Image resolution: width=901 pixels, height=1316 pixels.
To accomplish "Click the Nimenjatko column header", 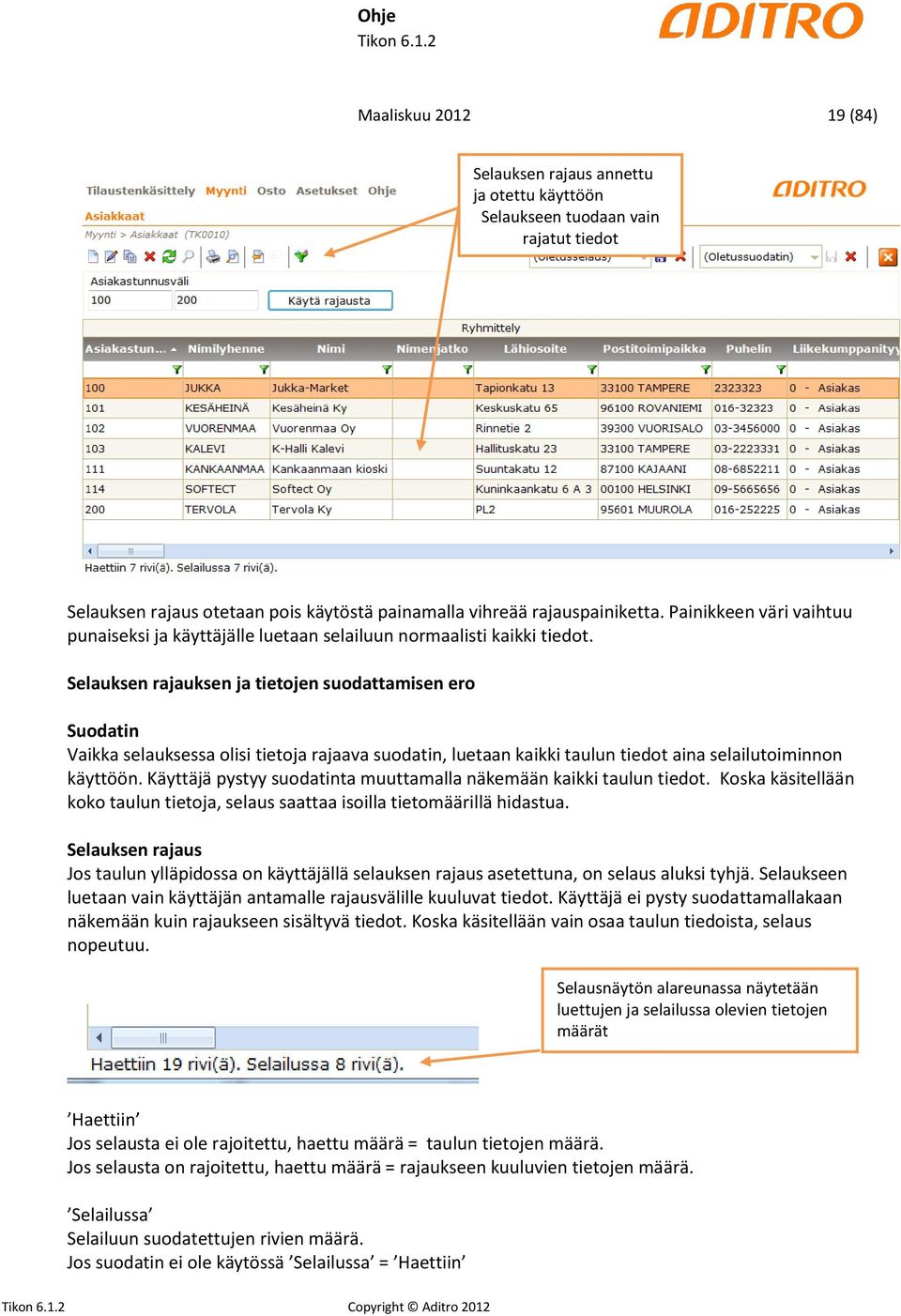I will [433, 349].
